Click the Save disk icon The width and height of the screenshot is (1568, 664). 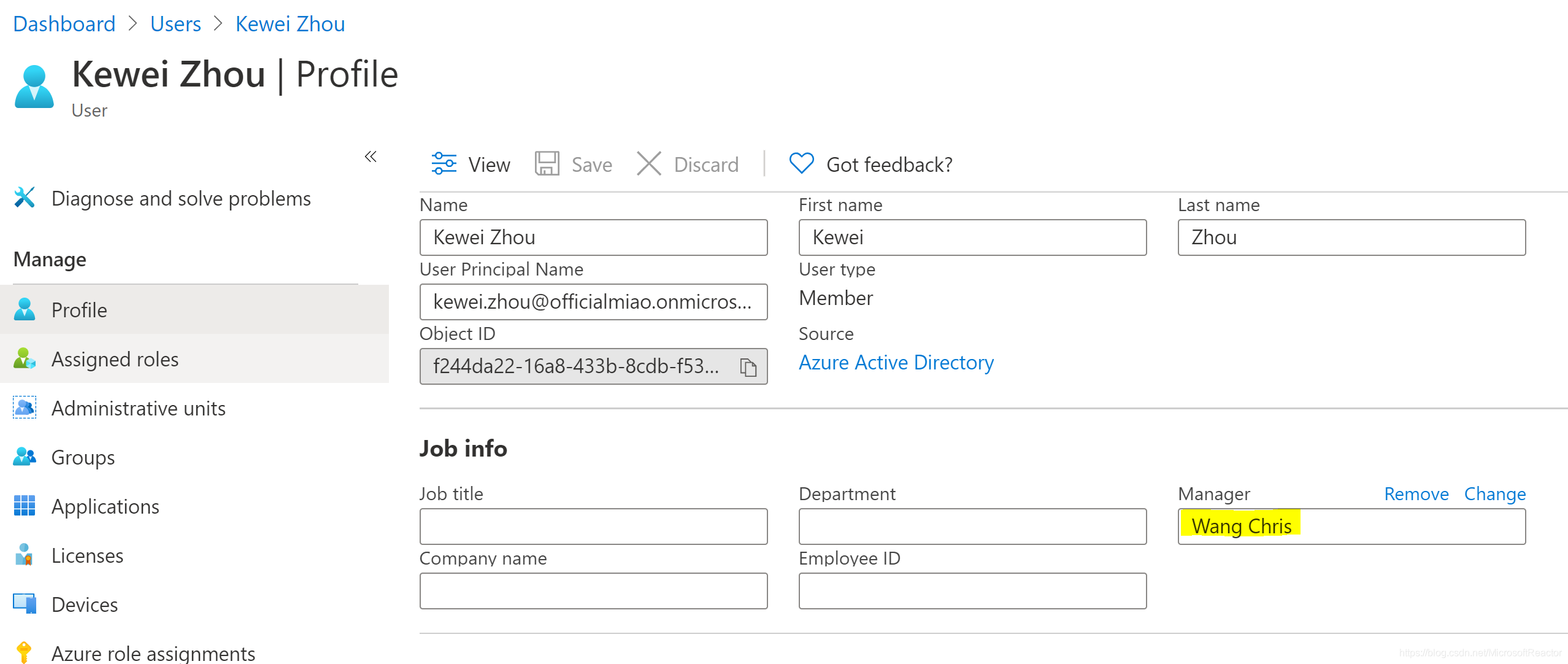[547, 164]
